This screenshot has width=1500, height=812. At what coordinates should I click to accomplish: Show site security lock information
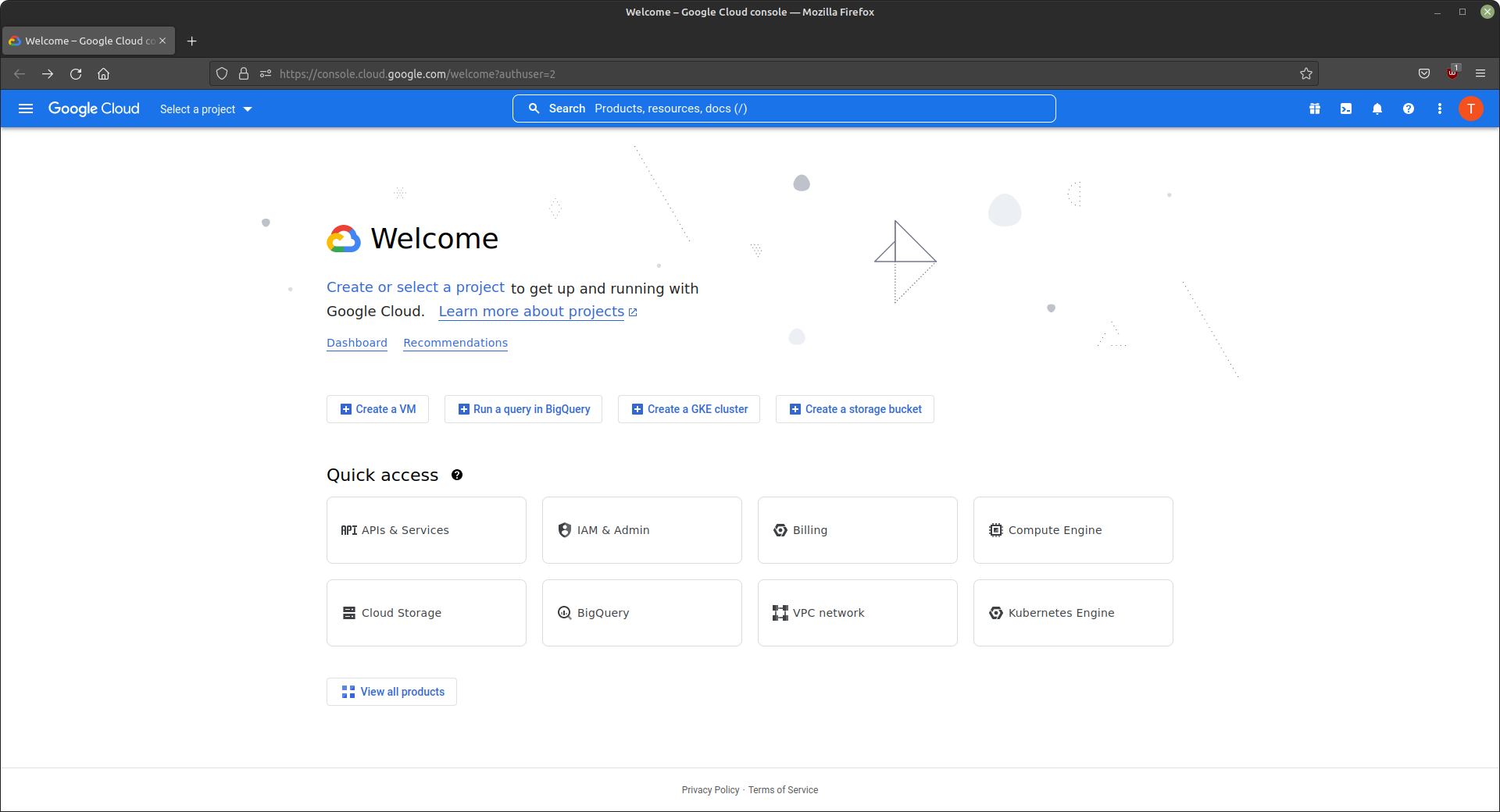[244, 73]
